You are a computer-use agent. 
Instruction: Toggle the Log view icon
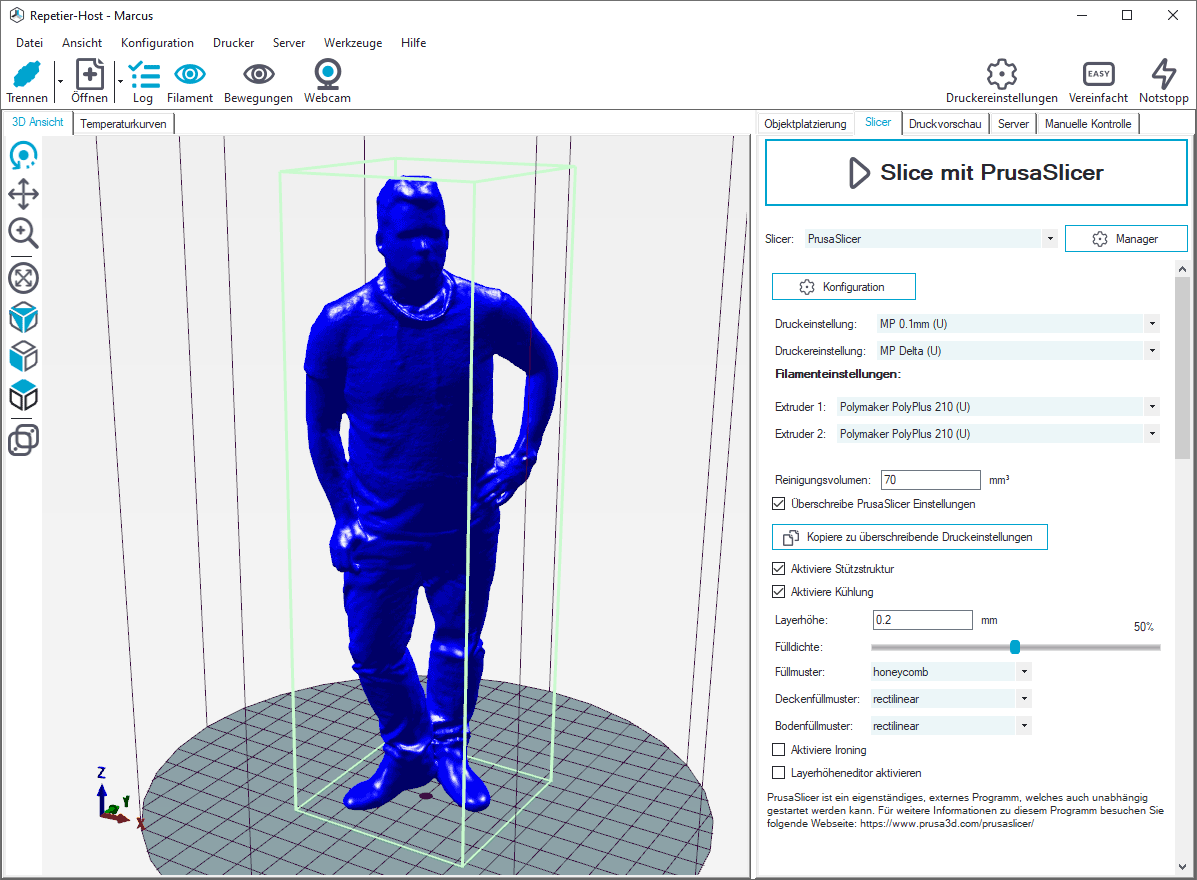pos(143,75)
